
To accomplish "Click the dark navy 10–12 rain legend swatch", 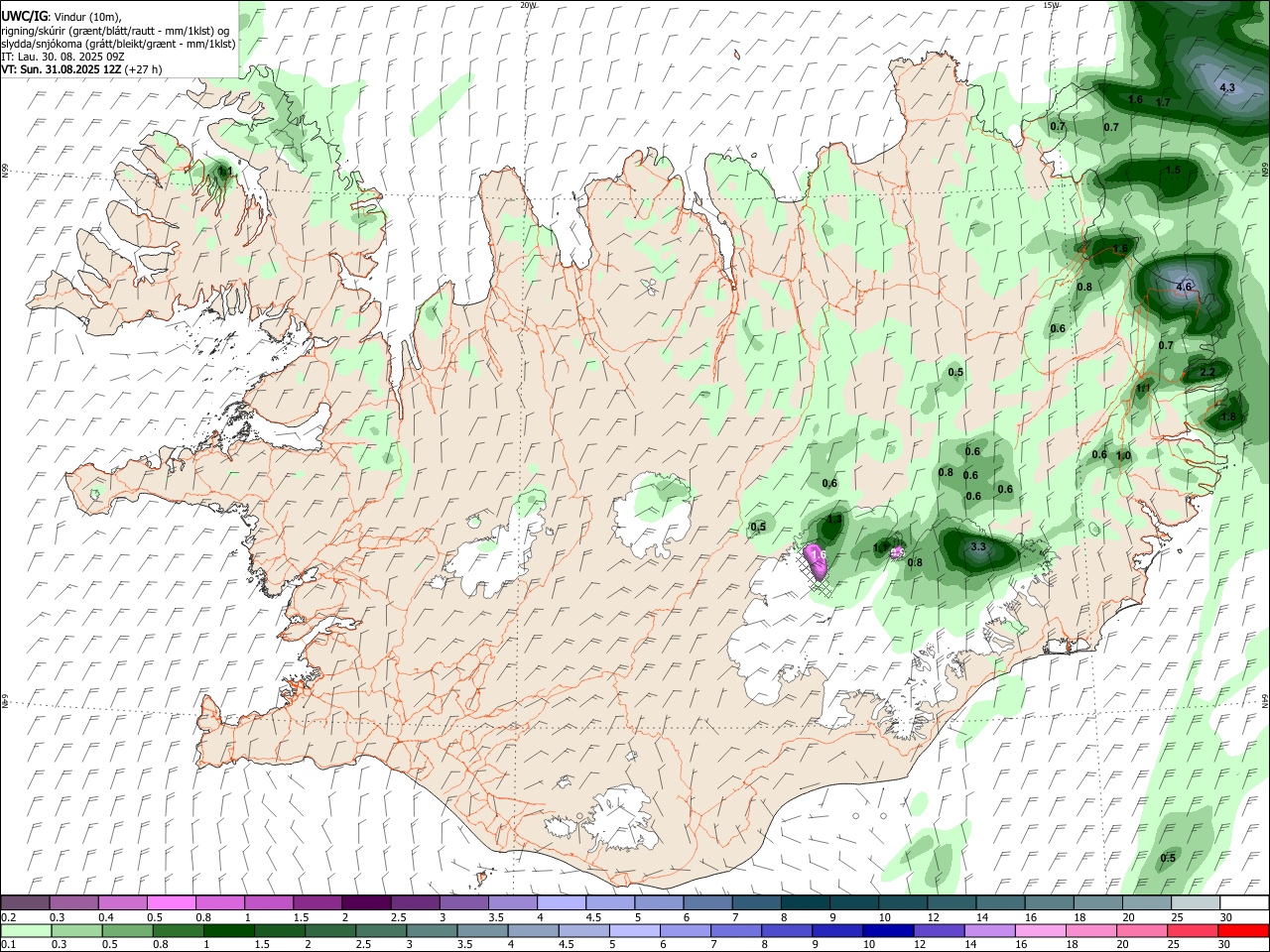I will [887, 930].
